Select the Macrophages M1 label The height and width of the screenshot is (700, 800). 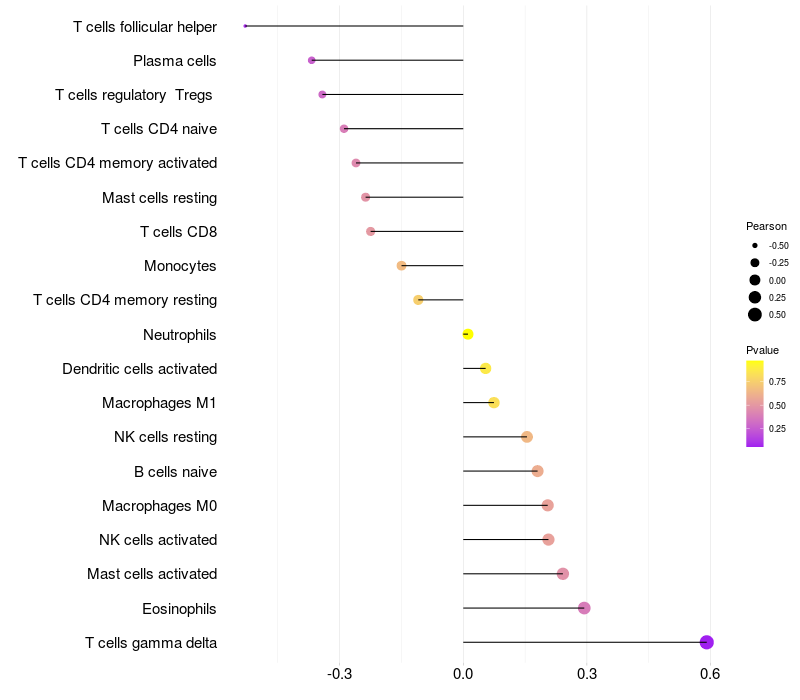[159, 403]
